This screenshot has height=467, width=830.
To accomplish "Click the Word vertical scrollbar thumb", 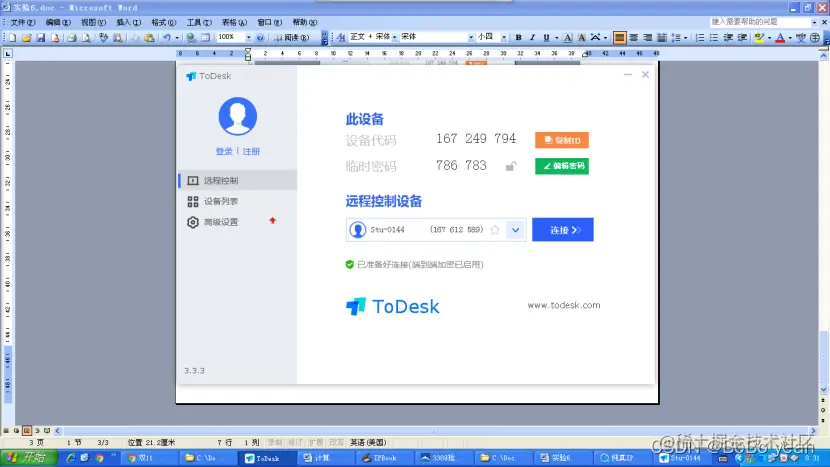I will point(824,357).
